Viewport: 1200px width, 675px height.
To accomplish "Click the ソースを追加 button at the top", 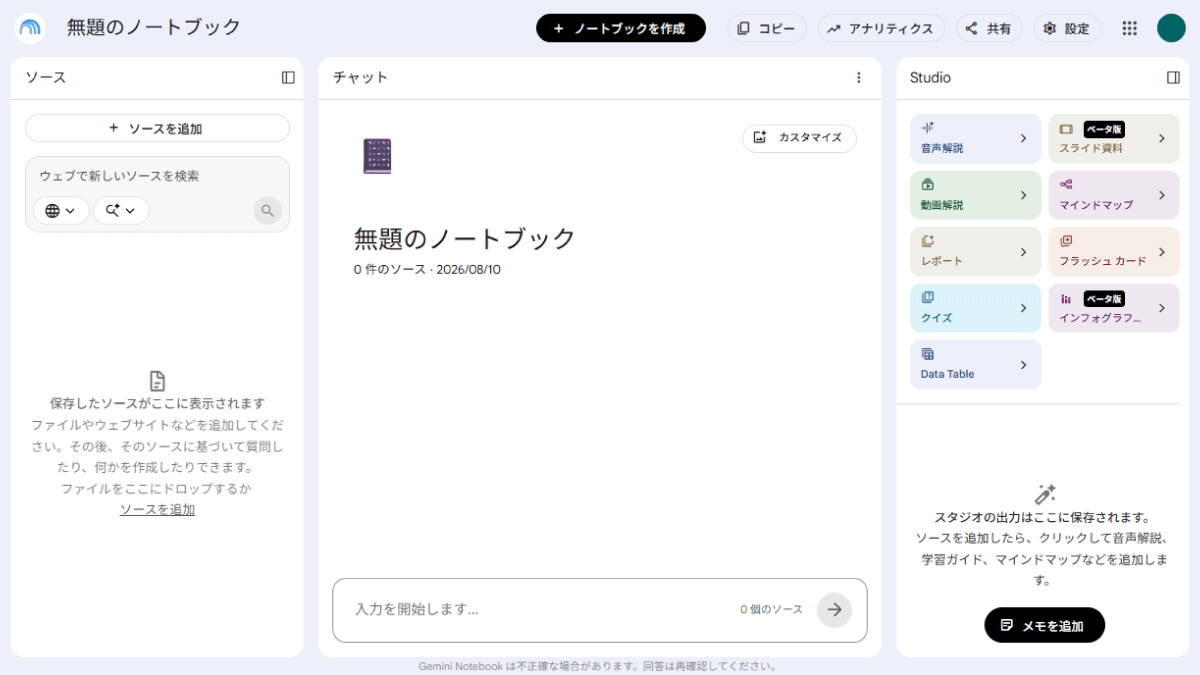I will click(157, 128).
